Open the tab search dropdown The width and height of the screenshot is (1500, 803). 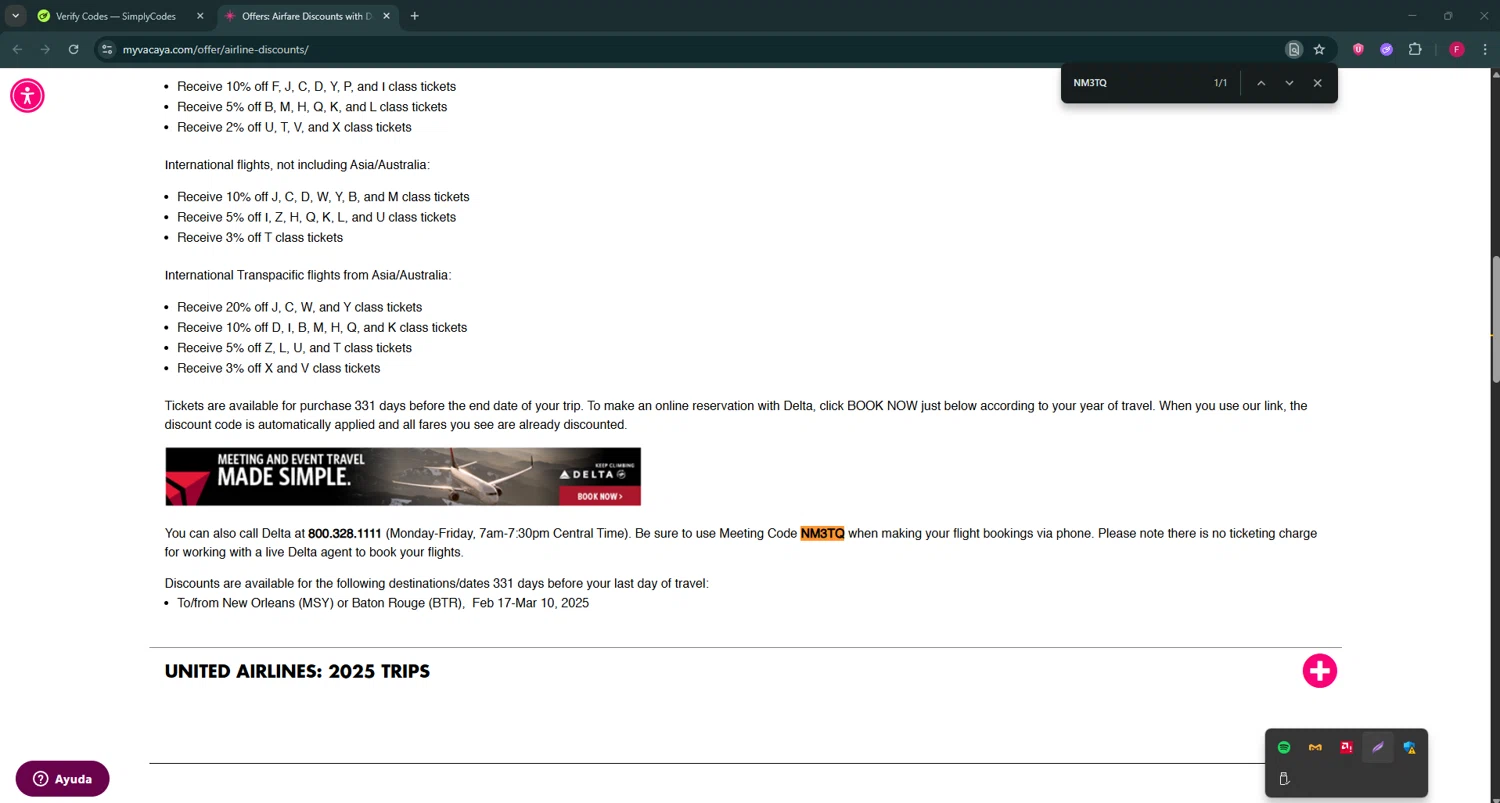tap(15, 16)
